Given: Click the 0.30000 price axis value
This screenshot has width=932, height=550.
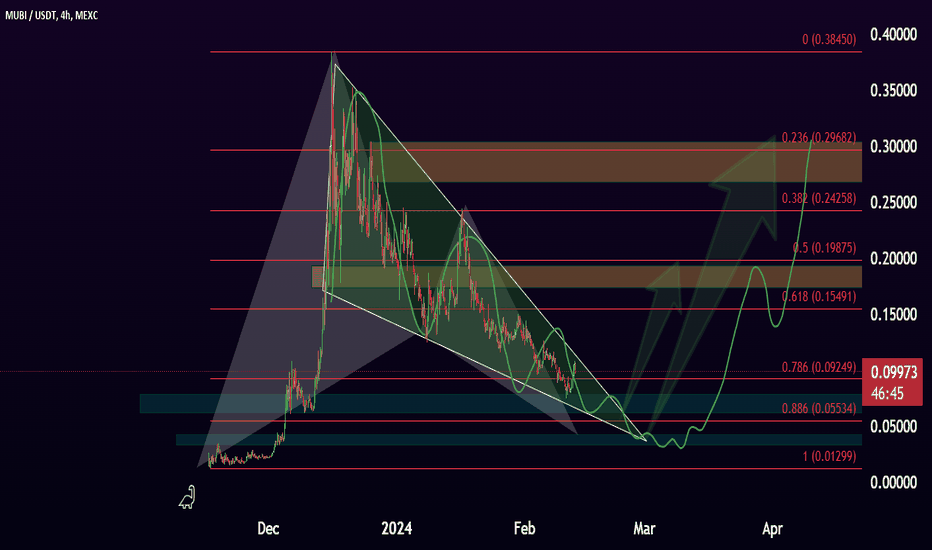Looking at the screenshot, I should 894,146.
